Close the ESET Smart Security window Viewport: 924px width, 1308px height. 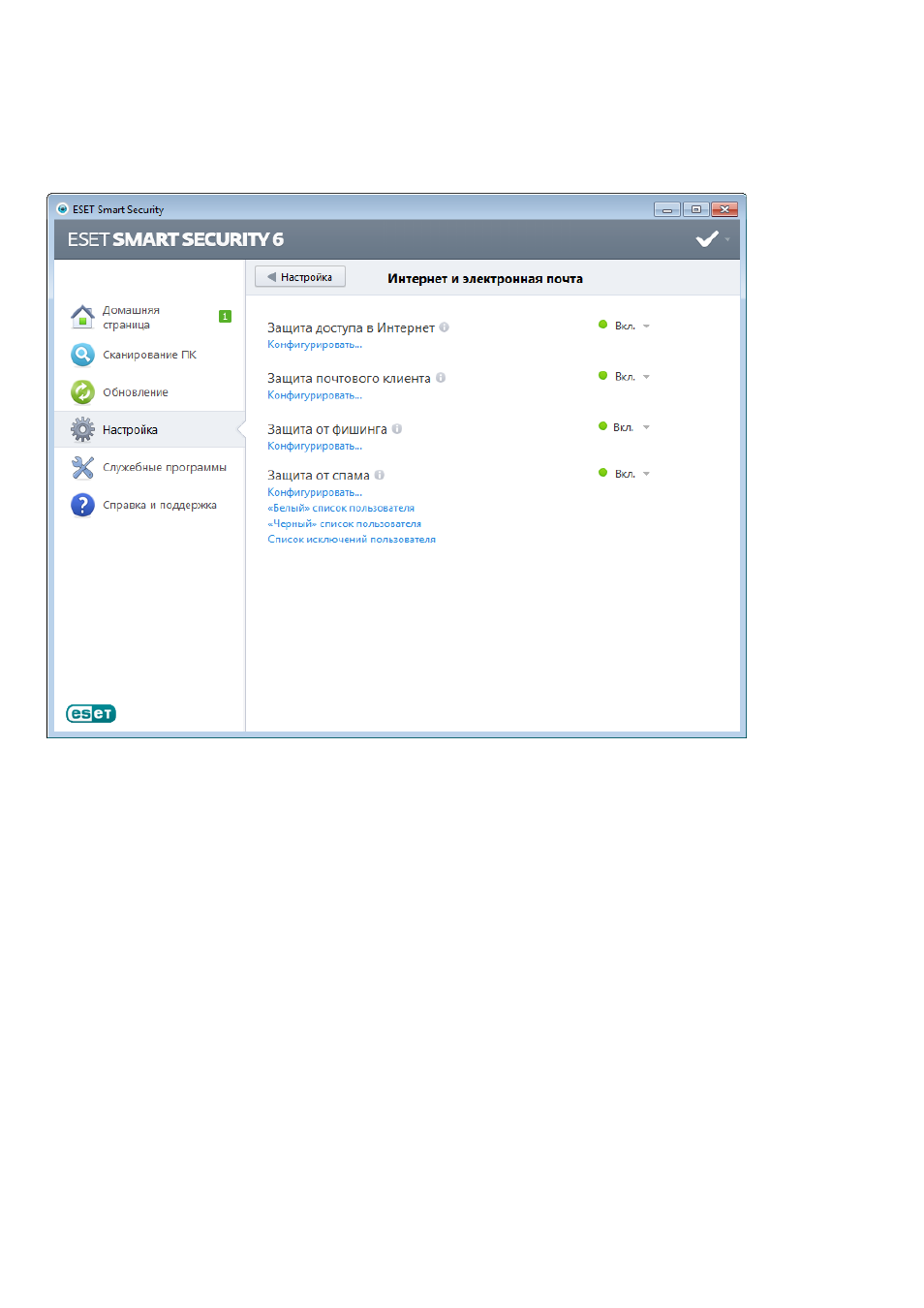(724, 209)
